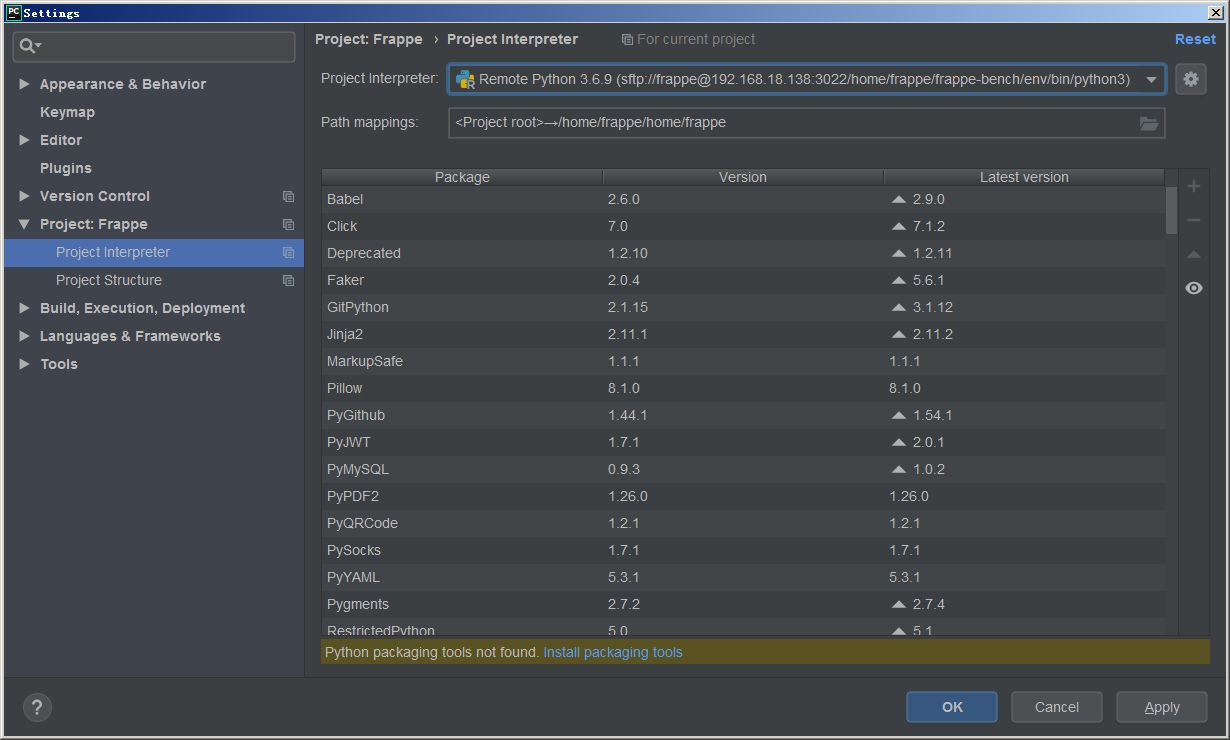Click the remove package minus icon
The height and width of the screenshot is (740, 1230).
click(1194, 220)
